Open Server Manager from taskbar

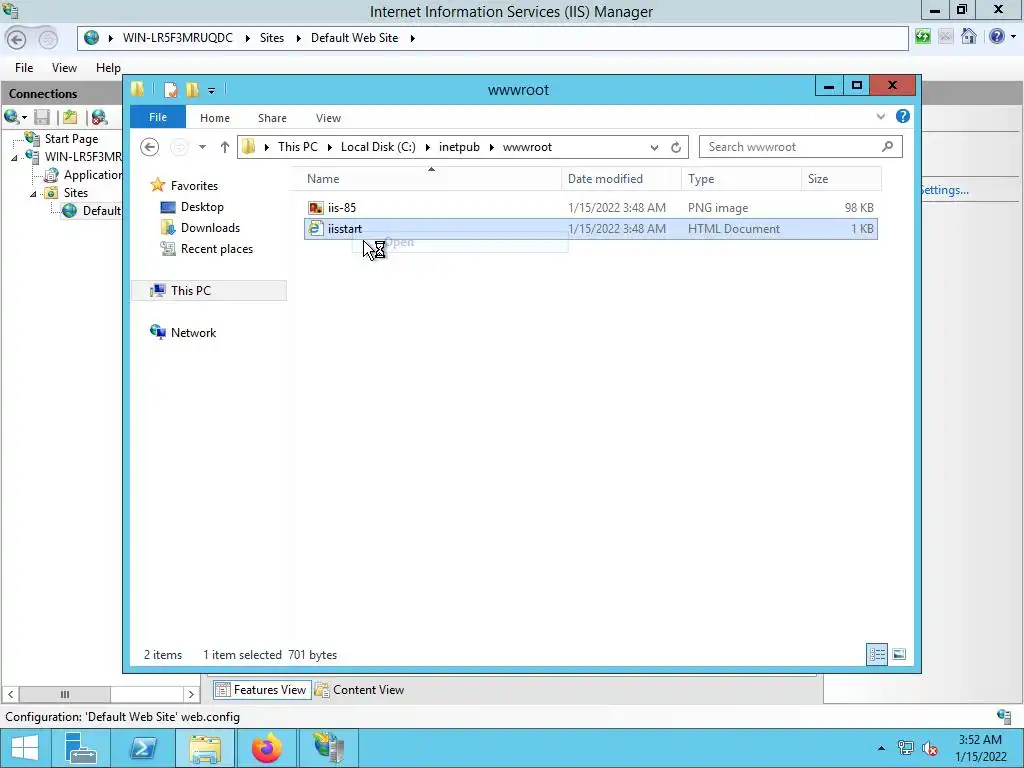click(x=82, y=748)
